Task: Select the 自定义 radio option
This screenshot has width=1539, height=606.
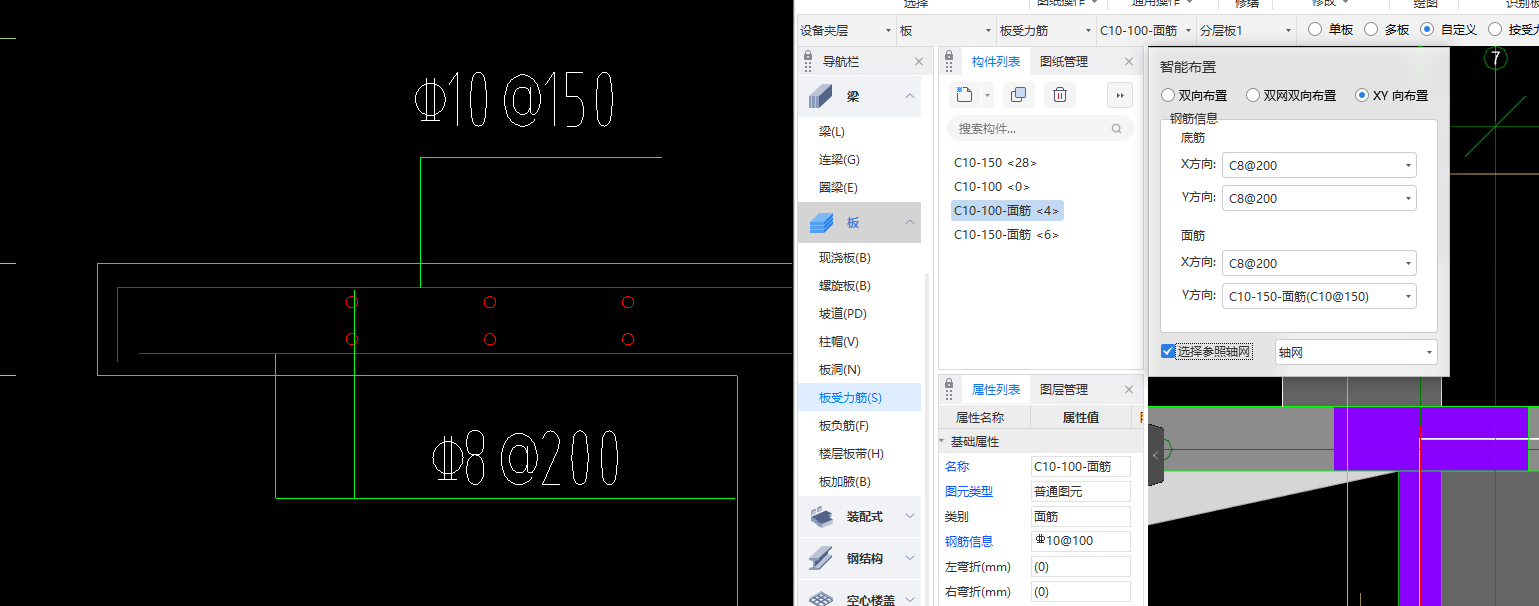Action: [1427, 30]
